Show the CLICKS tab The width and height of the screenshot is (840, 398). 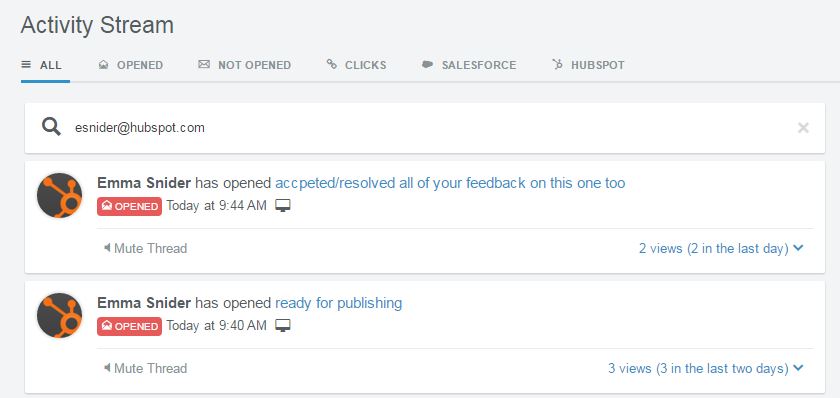pos(356,65)
